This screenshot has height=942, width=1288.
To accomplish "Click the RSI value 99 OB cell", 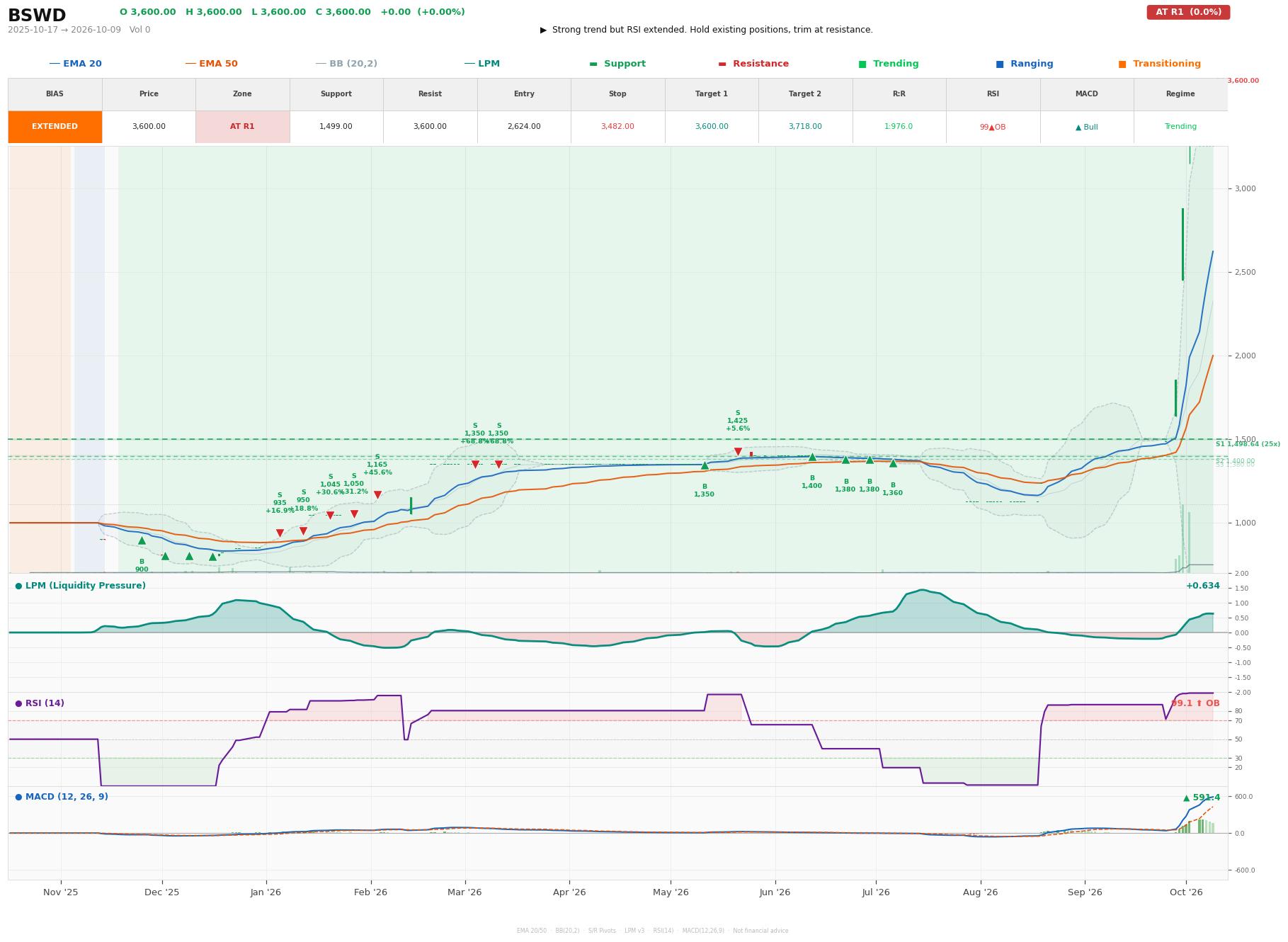I will (x=993, y=127).
